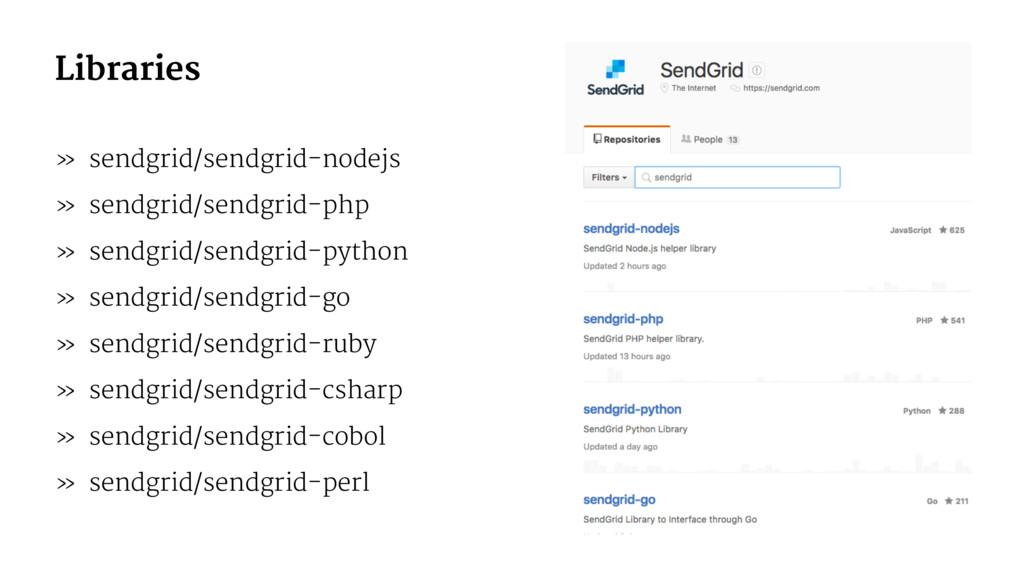The image size is (1024, 576).
Task: Click the sendgrid-python activity graph
Action: [776, 464]
